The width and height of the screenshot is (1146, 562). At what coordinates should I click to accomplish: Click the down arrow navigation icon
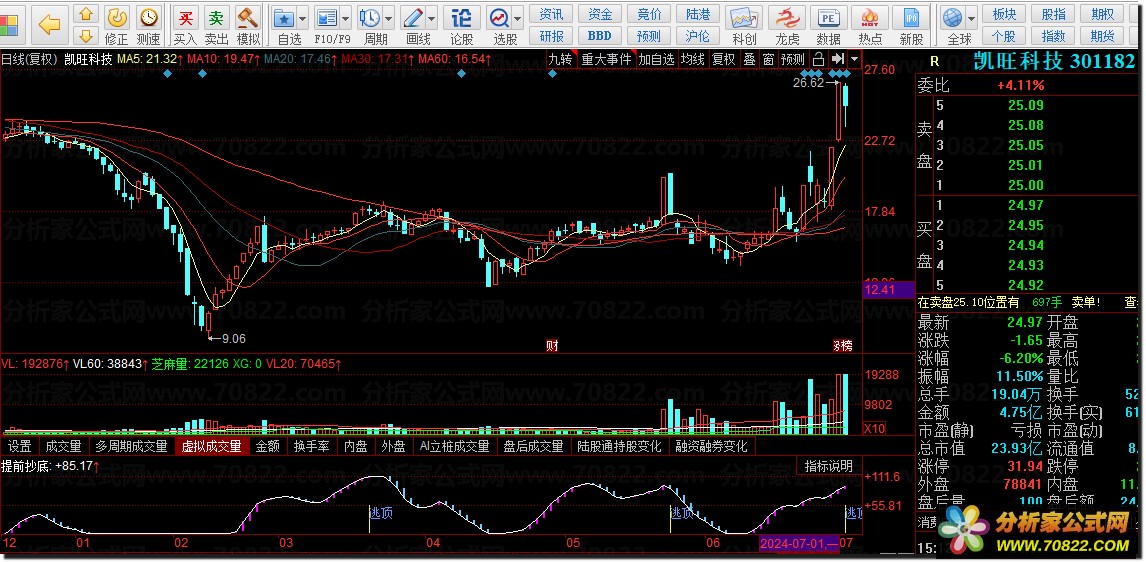coord(86,34)
